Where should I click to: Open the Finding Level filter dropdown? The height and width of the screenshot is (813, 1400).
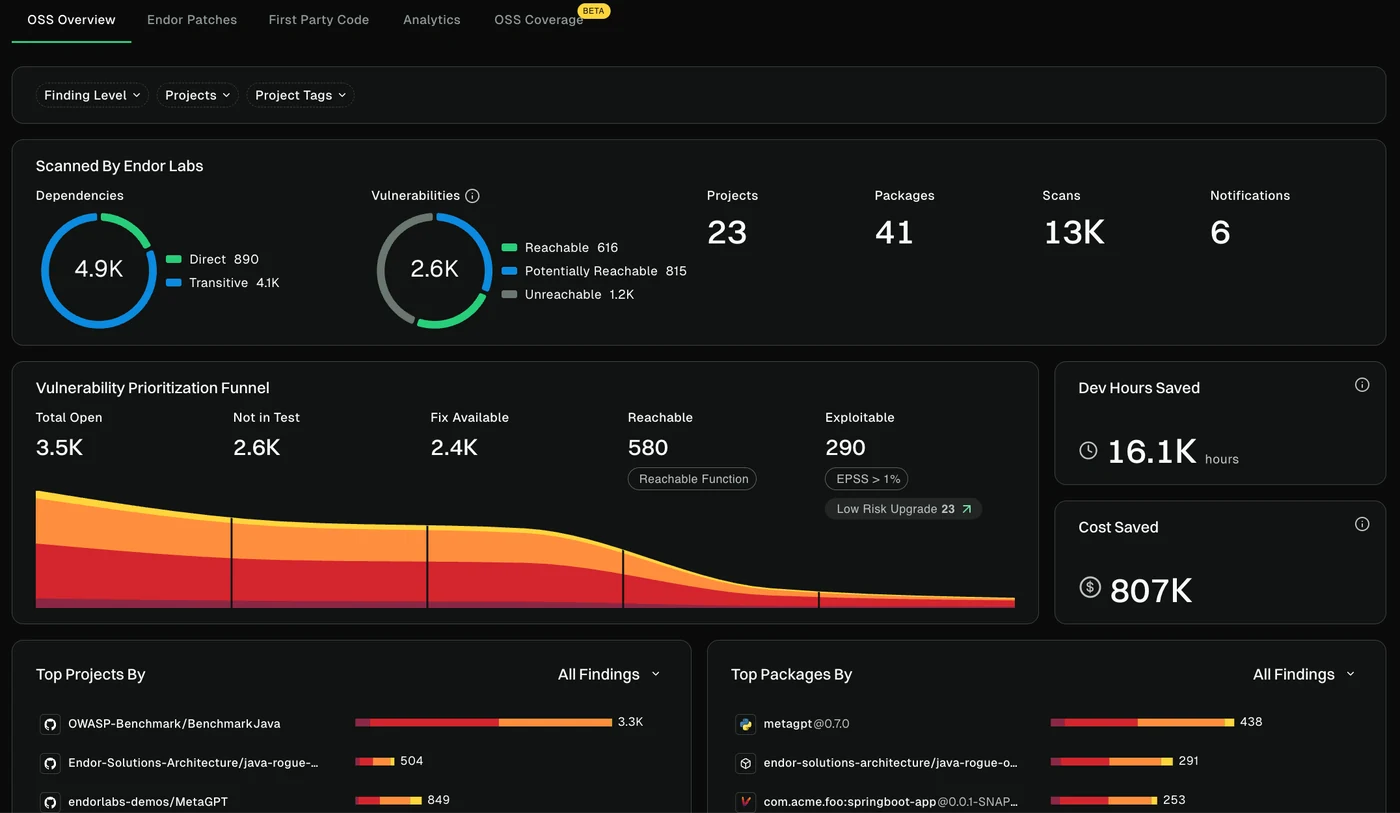click(x=92, y=95)
